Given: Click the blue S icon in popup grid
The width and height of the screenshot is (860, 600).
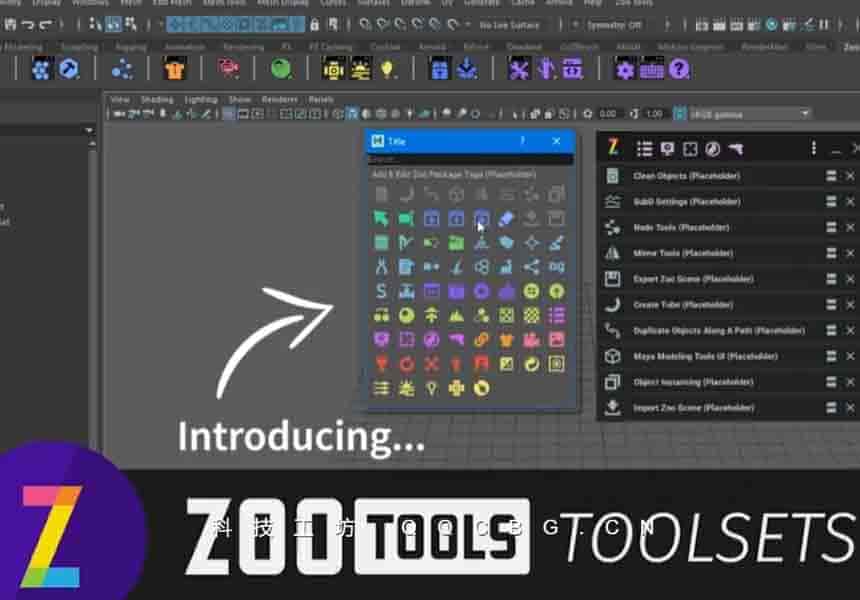Looking at the screenshot, I should (381, 291).
